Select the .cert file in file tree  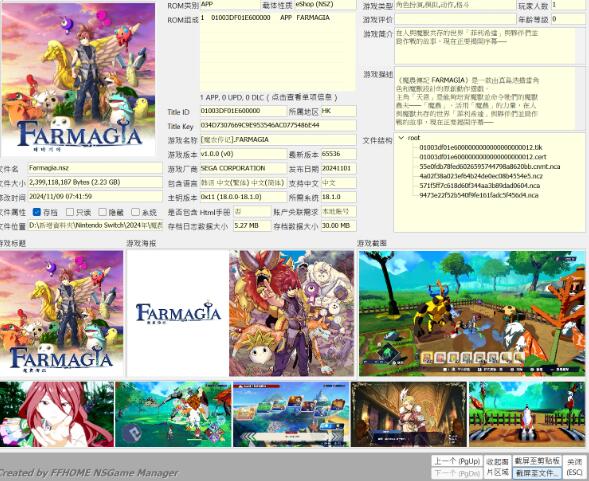pos(483,157)
